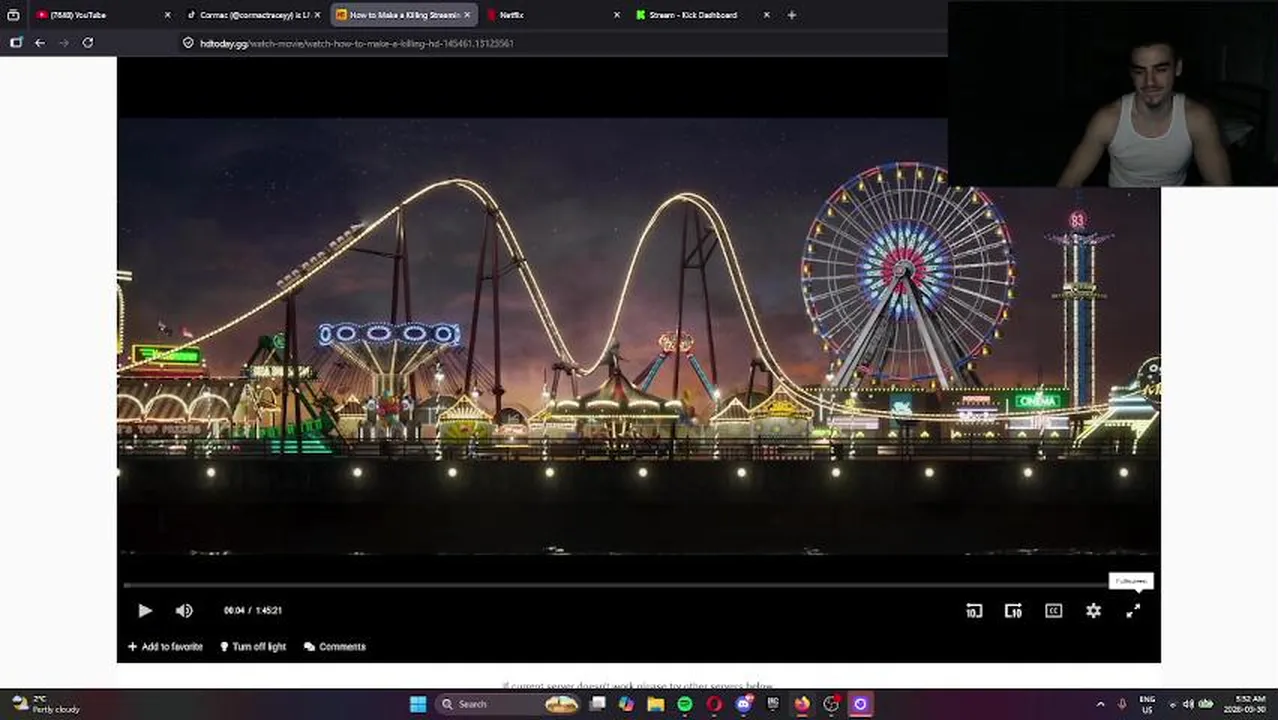1278x720 pixels.
Task: Toggle the browser sidebar panel
Action: [x=16, y=43]
